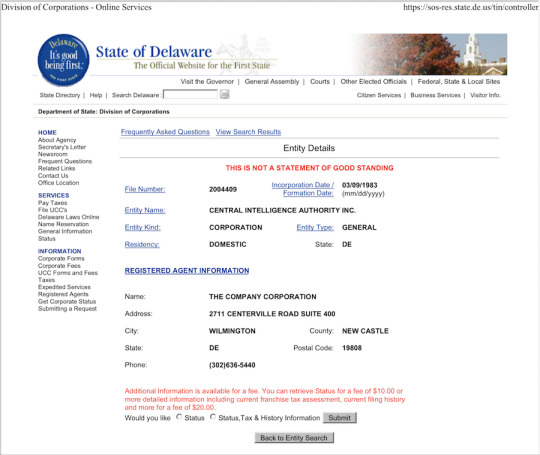
Task: Open View Search Results link
Action: [248, 132]
